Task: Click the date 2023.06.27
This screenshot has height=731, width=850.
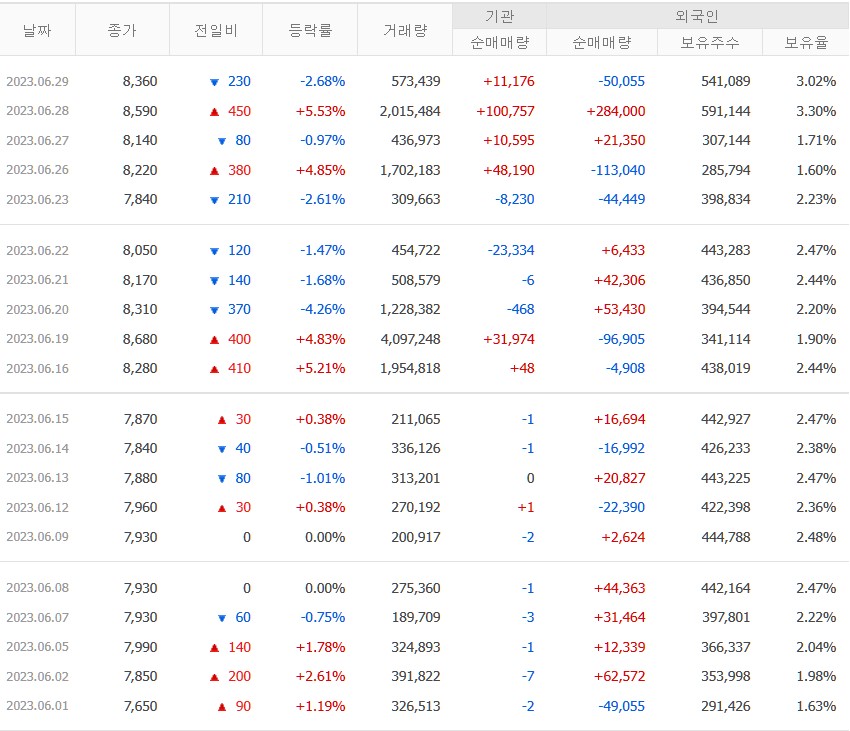Action: click(x=37, y=140)
